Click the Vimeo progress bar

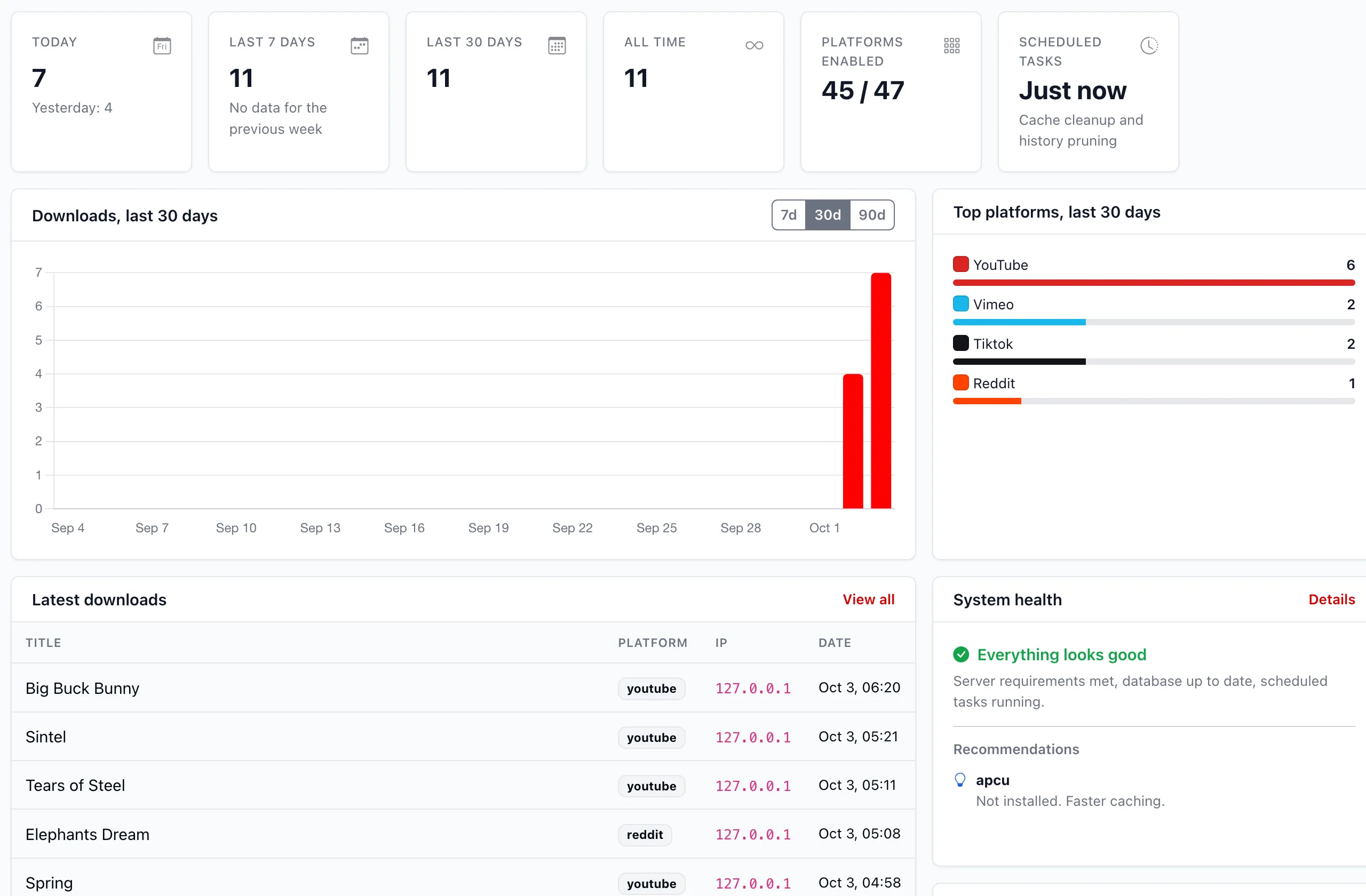pos(1154,322)
